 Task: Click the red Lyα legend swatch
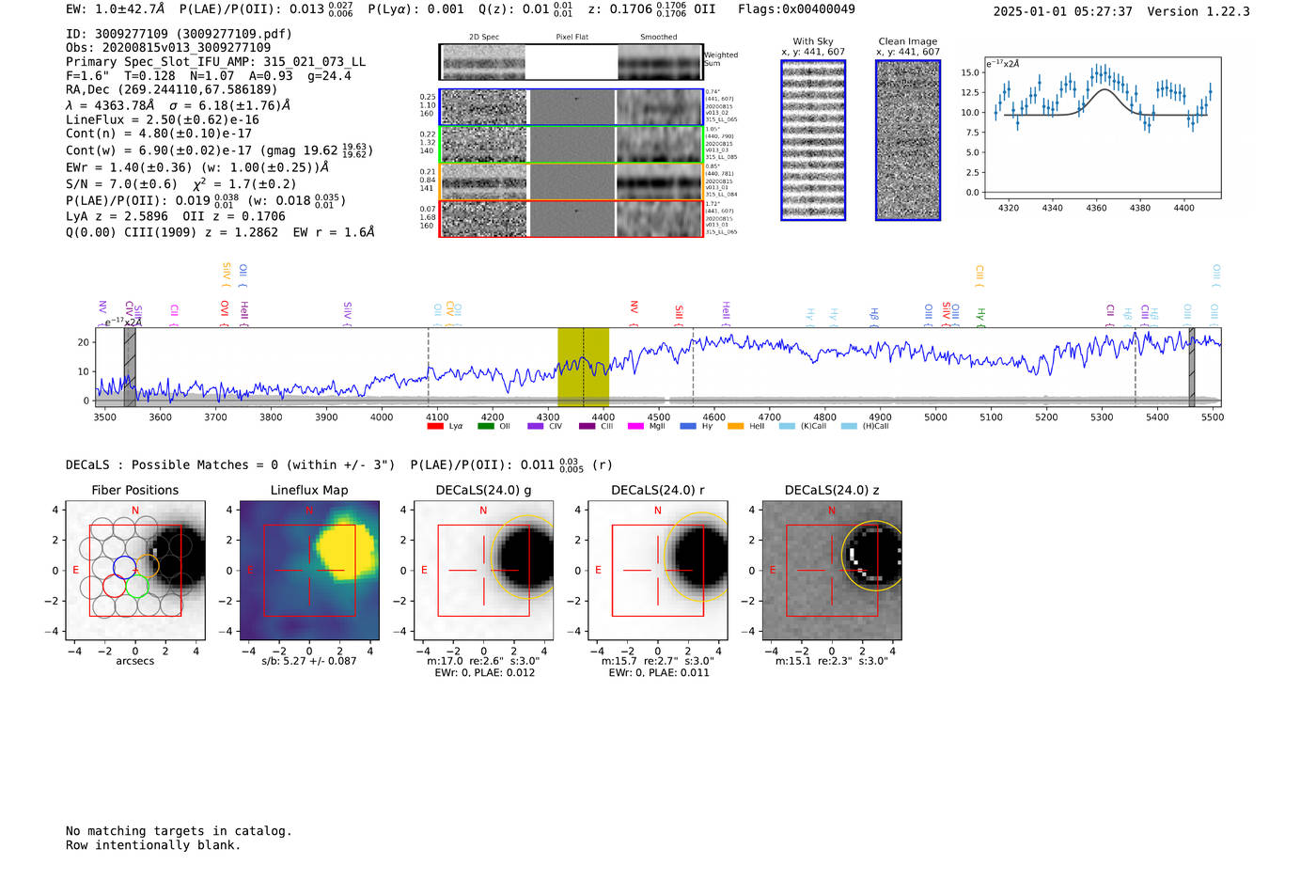(435, 427)
